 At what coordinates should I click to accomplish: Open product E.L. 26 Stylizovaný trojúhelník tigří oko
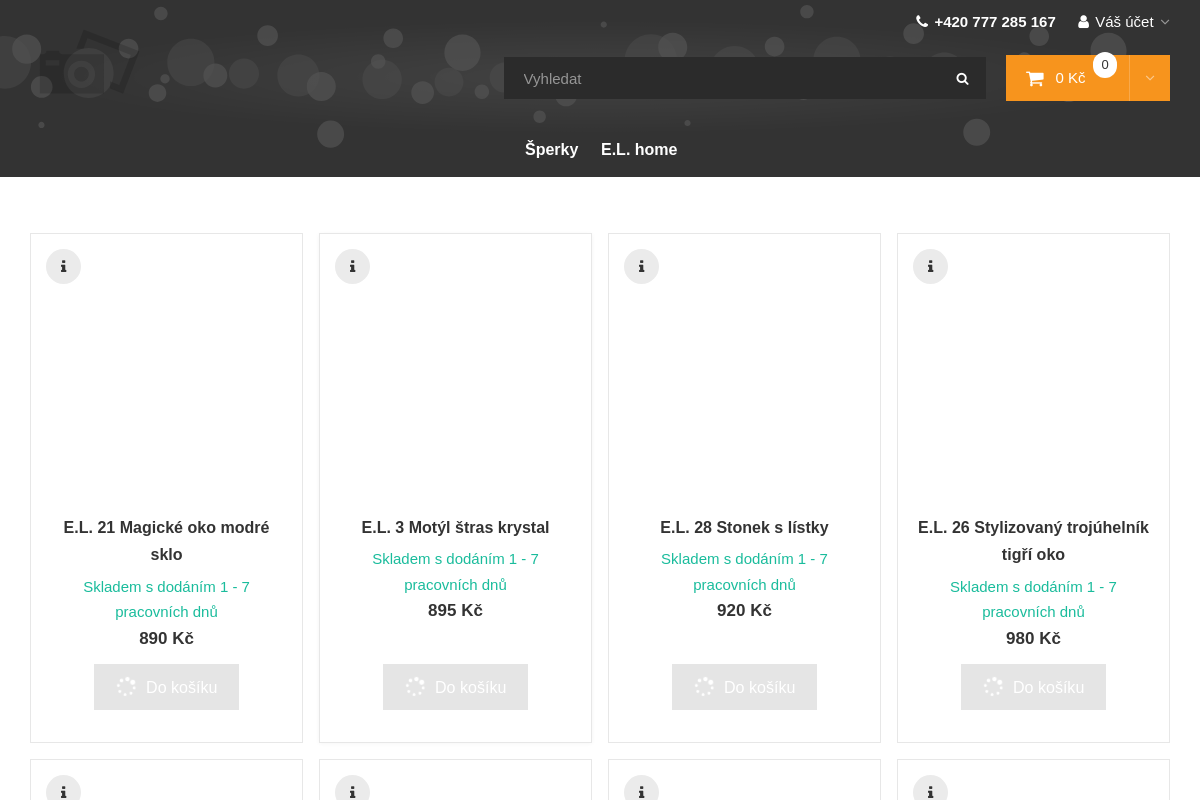tap(1033, 541)
